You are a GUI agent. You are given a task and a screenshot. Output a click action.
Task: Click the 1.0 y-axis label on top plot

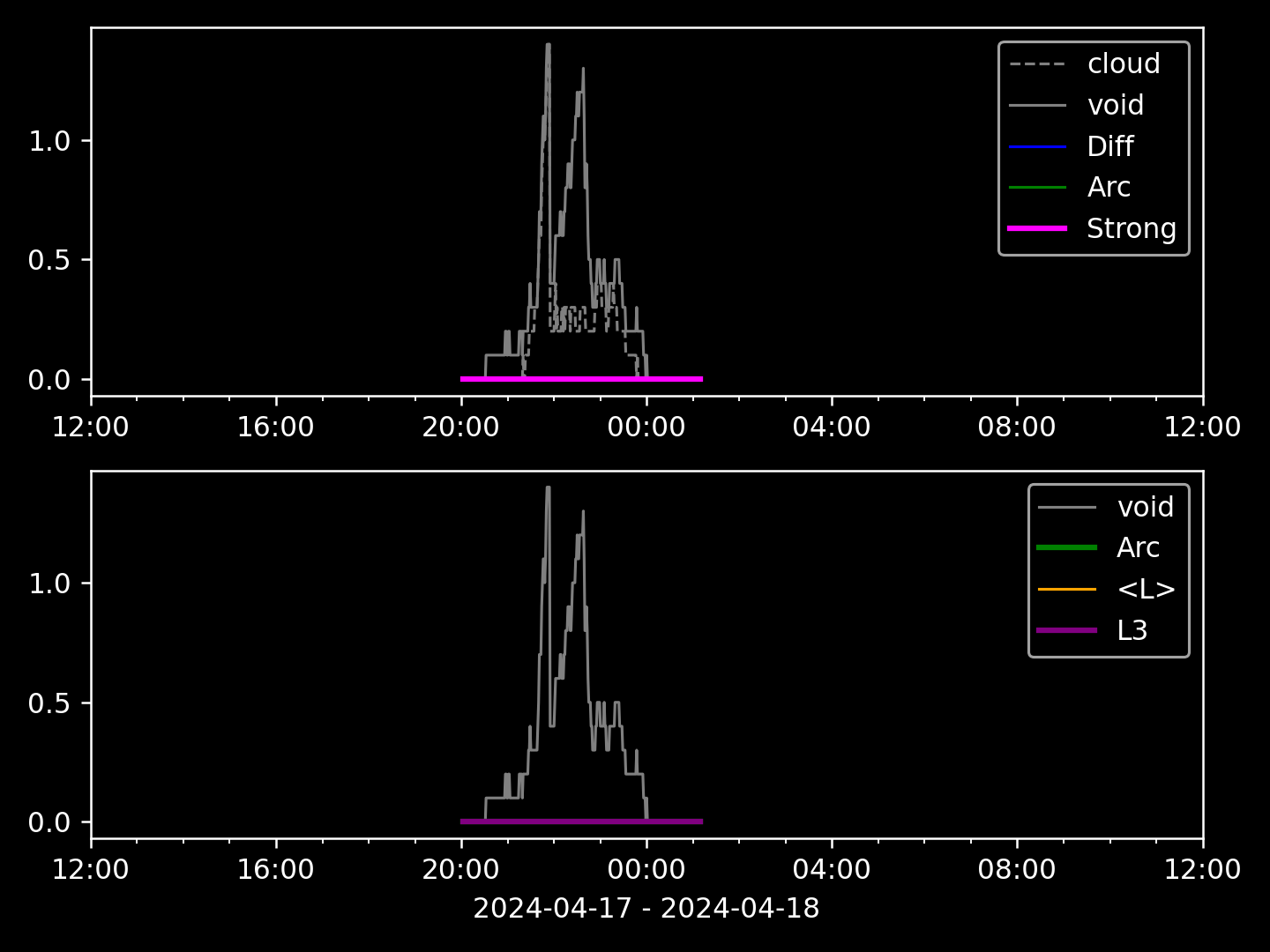click(49, 141)
